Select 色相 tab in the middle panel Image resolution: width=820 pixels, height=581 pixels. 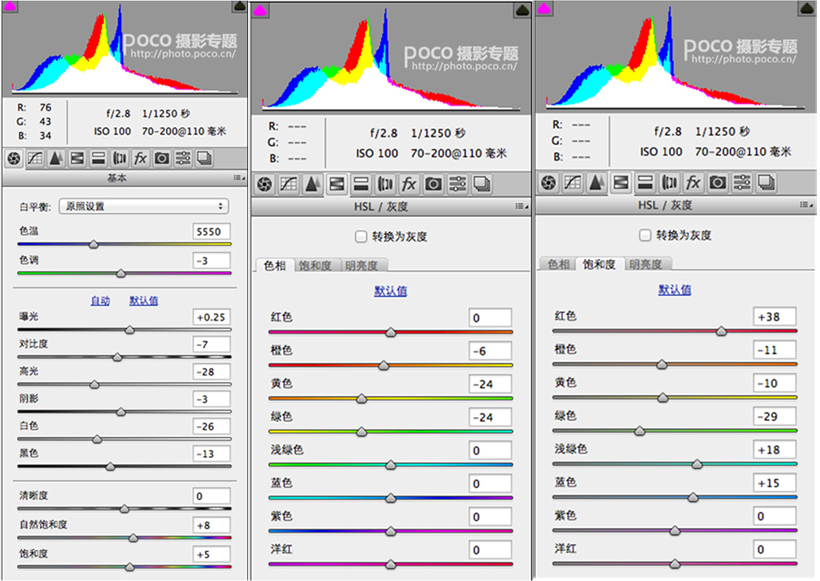275,266
